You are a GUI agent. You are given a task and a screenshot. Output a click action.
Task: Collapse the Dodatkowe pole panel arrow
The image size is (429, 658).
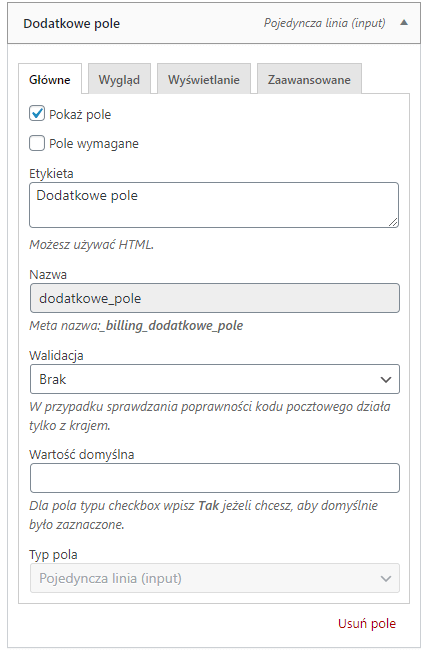[x=404, y=23]
